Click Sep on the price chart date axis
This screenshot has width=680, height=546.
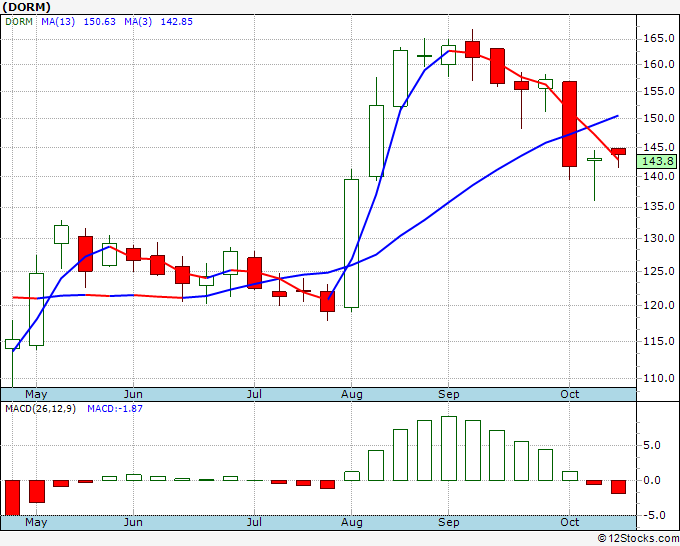coord(448,394)
